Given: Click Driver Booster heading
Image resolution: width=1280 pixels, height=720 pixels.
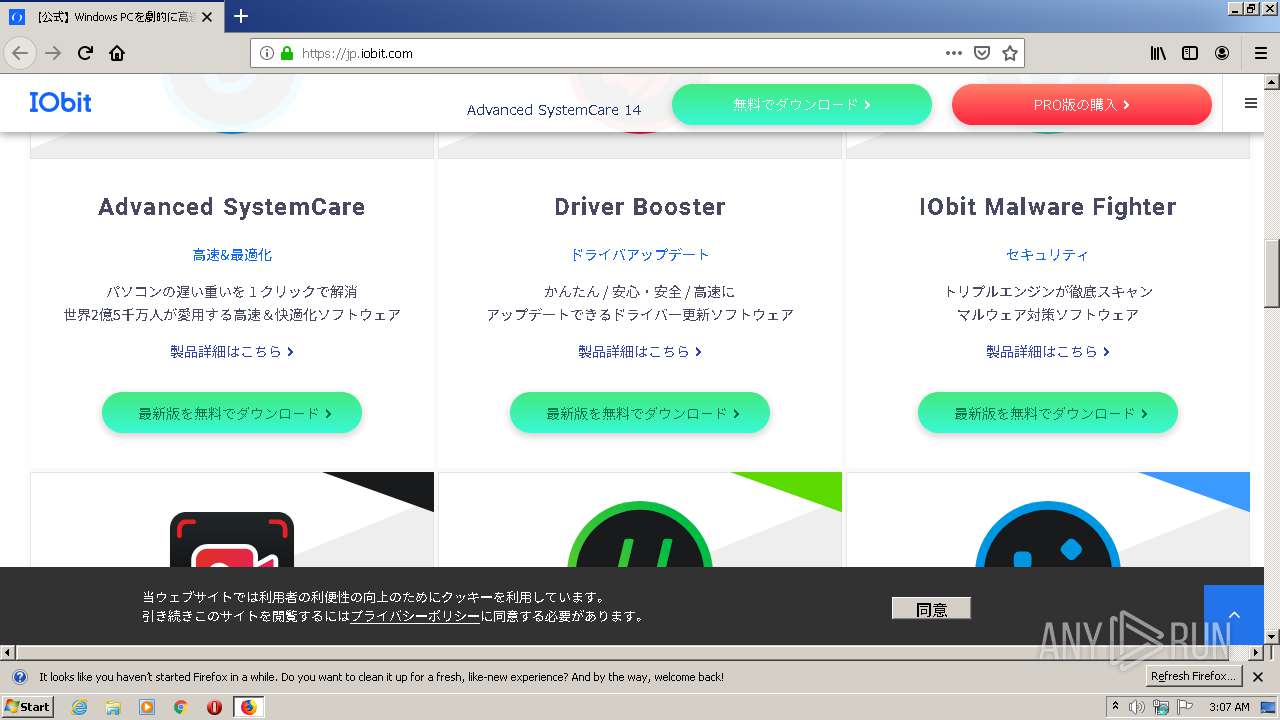Looking at the screenshot, I should [640, 207].
